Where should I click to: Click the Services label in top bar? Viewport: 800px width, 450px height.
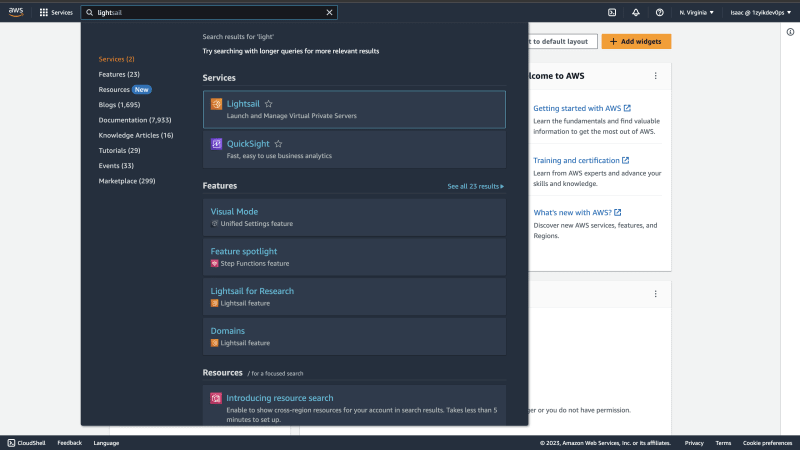tap(62, 12)
